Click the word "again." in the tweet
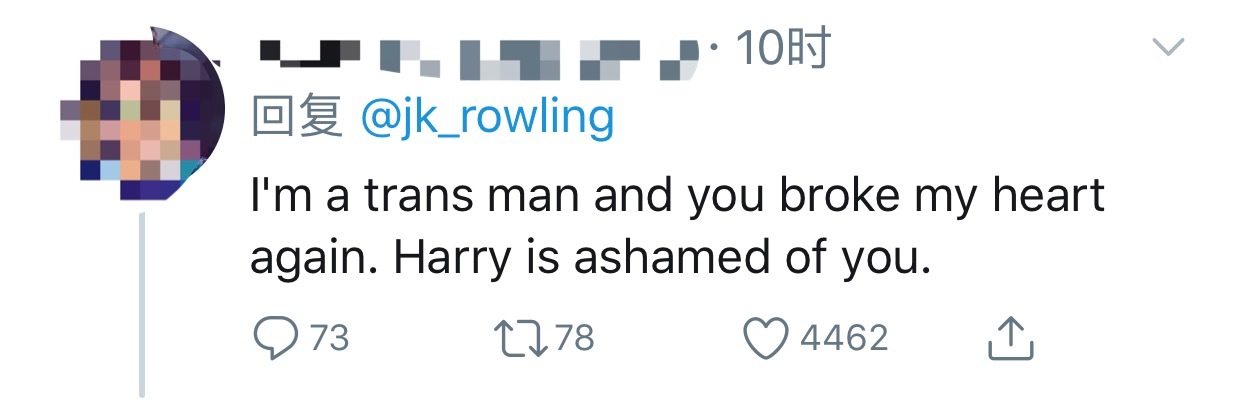The height and width of the screenshot is (418, 1242). [x=311, y=259]
